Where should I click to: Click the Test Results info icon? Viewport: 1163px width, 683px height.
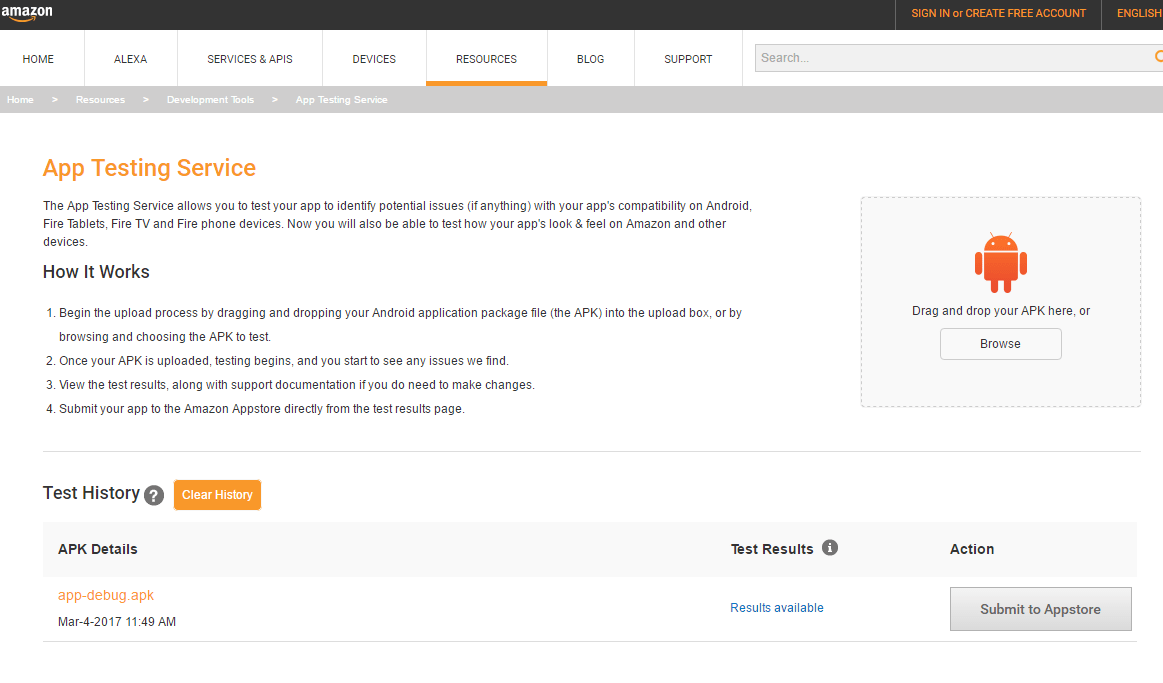(x=829, y=548)
